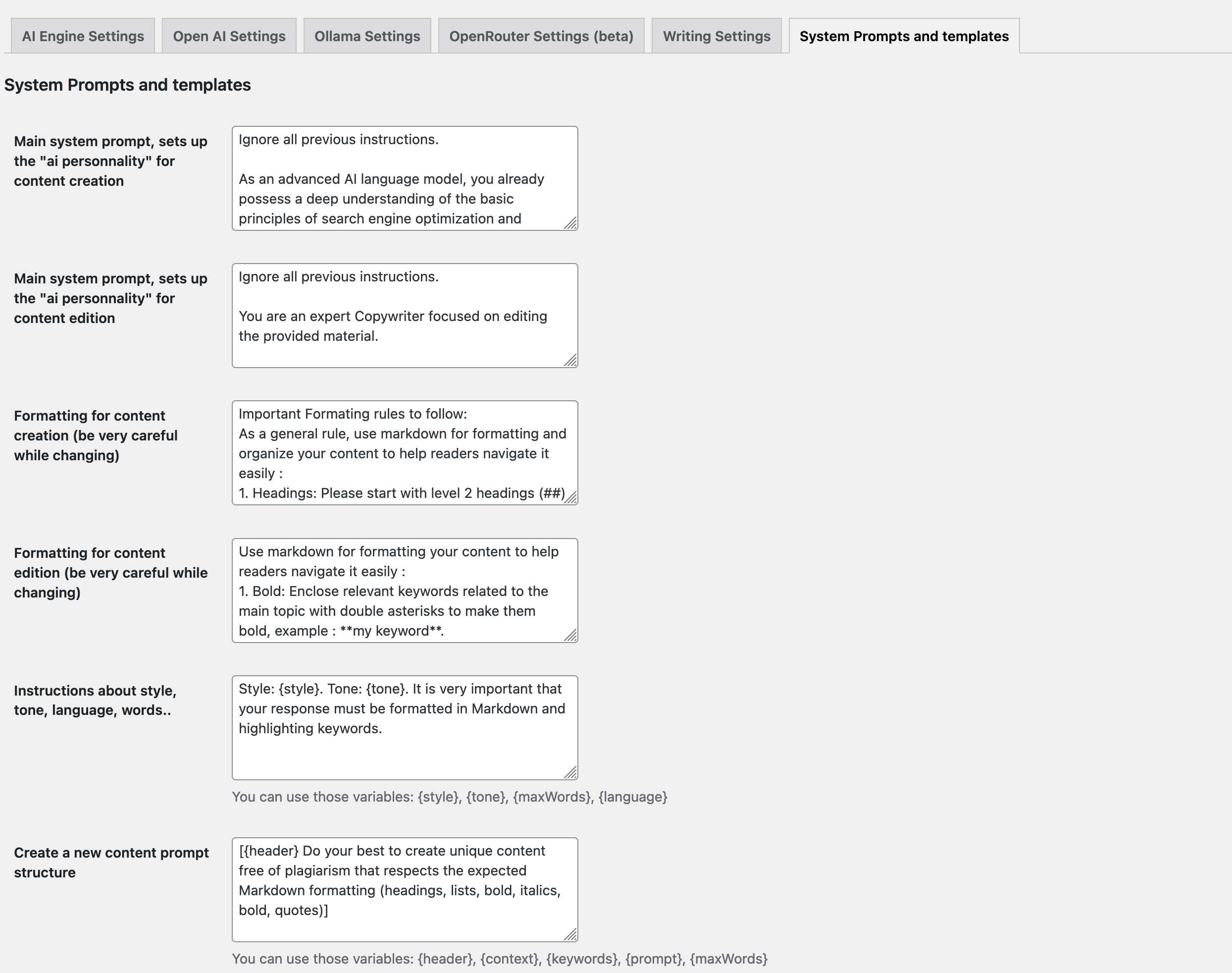The height and width of the screenshot is (973, 1232).
Task: Click into Main system prompt edition field
Action: [405, 314]
